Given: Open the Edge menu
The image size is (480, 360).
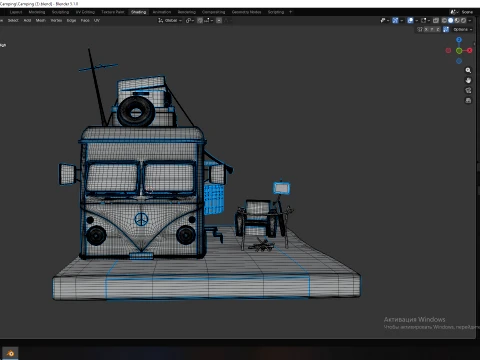Looking at the screenshot, I should click(x=71, y=20).
